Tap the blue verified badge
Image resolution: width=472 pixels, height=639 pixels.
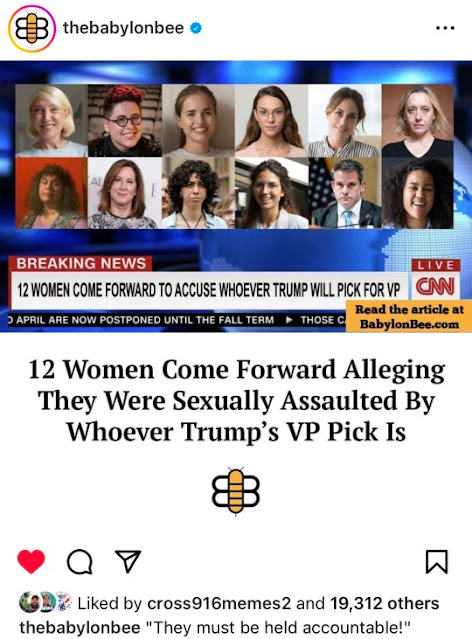pyautogui.click(x=196, y=28)
